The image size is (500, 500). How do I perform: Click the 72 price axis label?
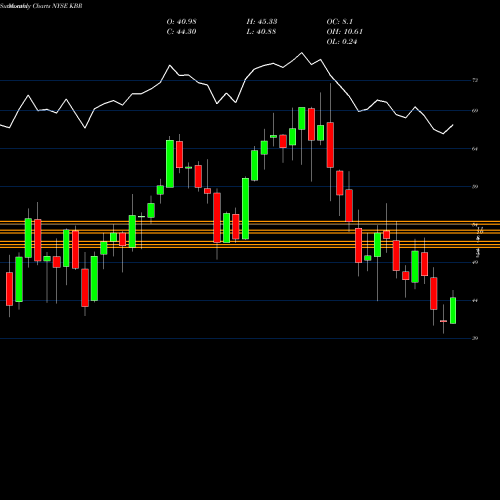[475, 80]
